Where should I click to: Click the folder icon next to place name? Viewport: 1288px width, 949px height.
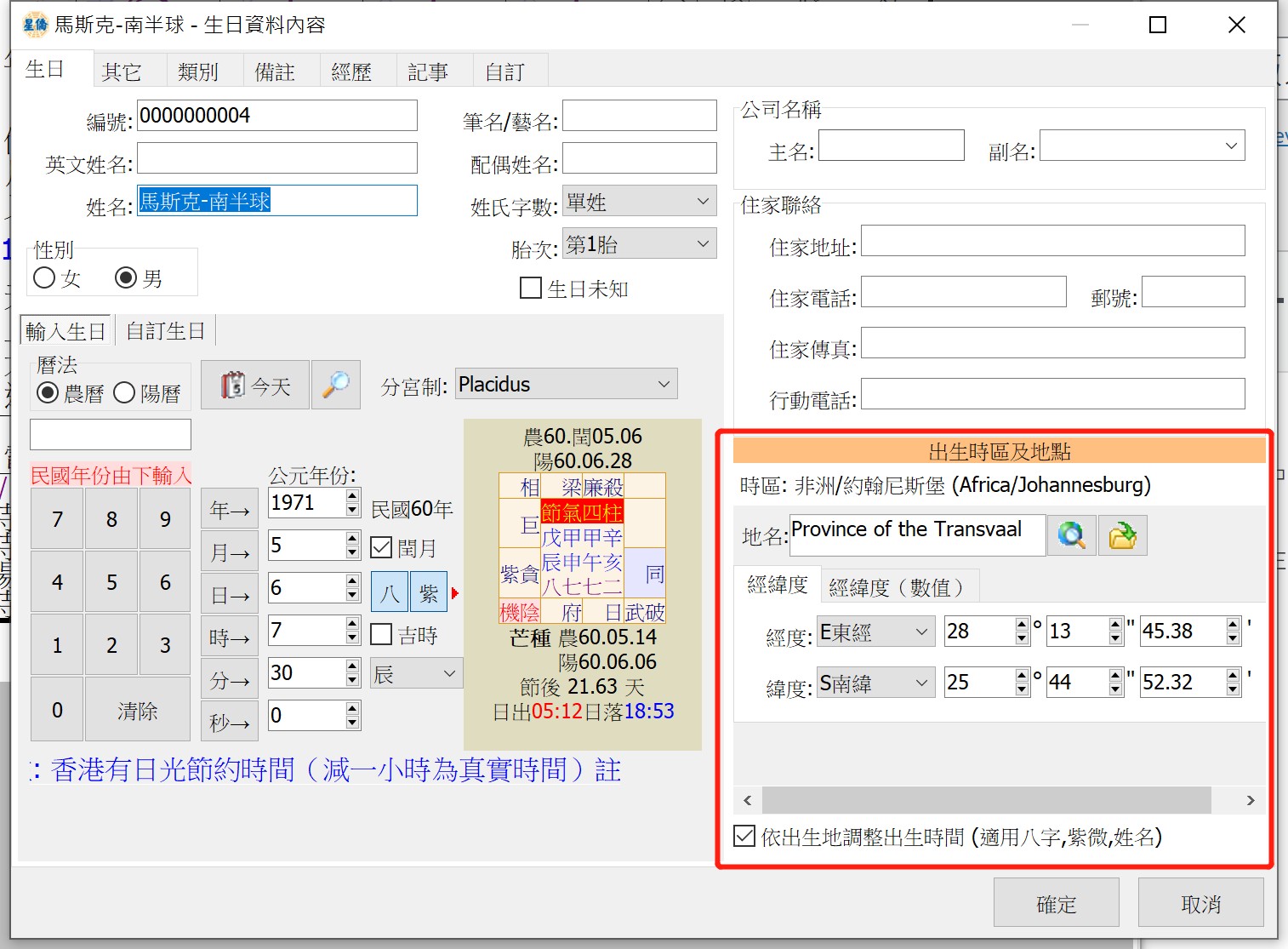pyautogui.click(x=1122, y=535)
